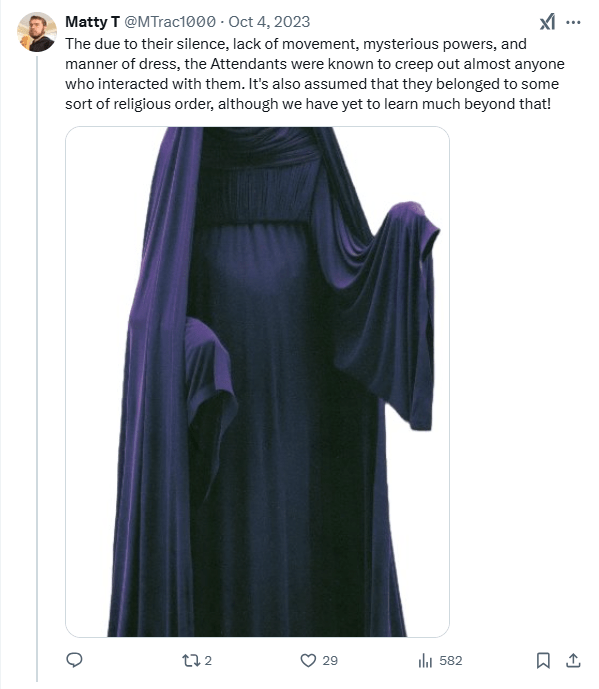Click the like count 29
The image size is (599, 689).
[330, 660]
